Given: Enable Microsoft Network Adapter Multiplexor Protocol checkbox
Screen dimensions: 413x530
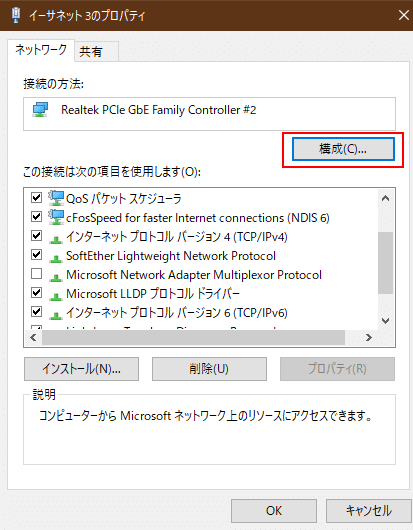Looking at the screenshot, I should (x=37, y=273).
